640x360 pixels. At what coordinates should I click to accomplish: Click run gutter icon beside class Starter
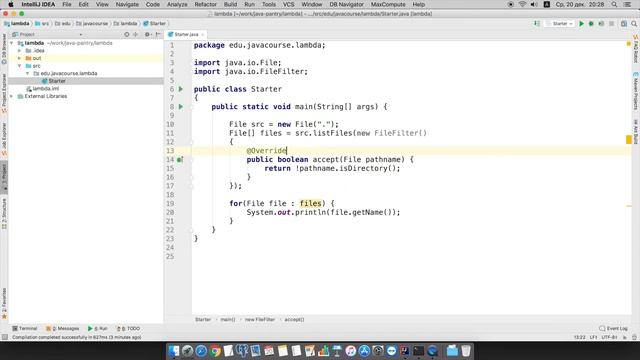181,89
